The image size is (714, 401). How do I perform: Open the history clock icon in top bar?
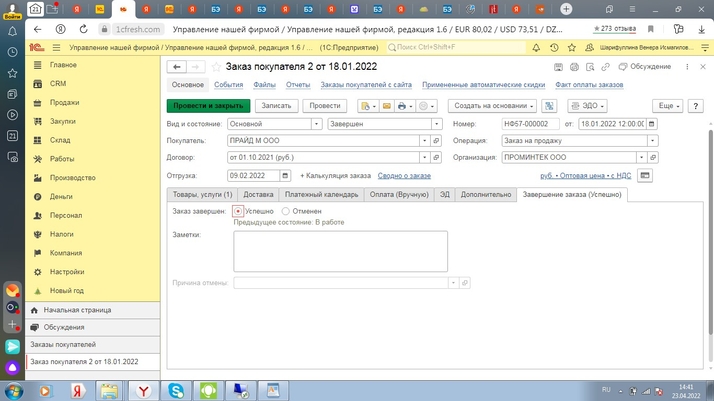pos(554,47)
